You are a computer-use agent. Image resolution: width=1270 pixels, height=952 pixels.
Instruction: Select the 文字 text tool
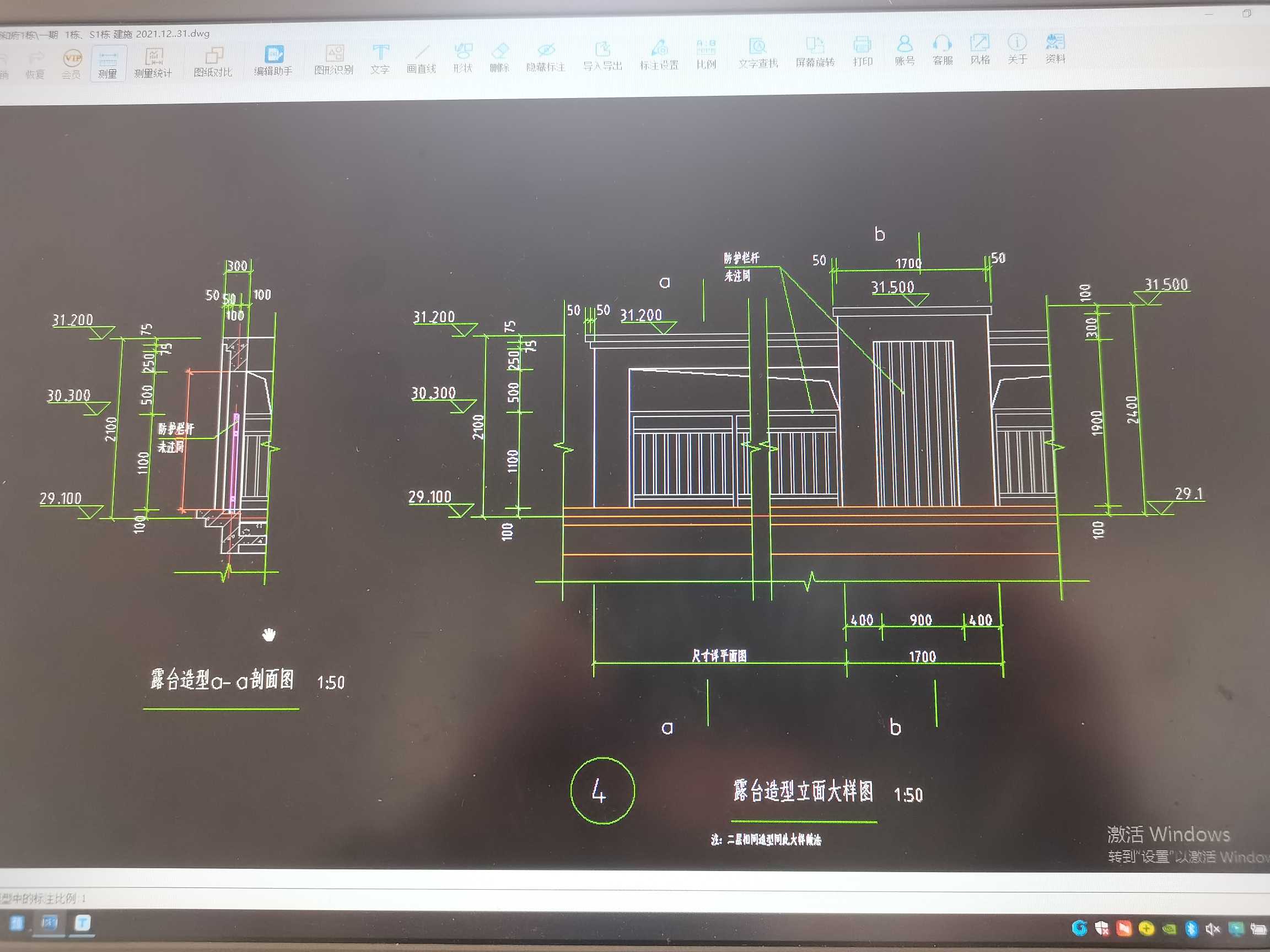coord(380,59)
